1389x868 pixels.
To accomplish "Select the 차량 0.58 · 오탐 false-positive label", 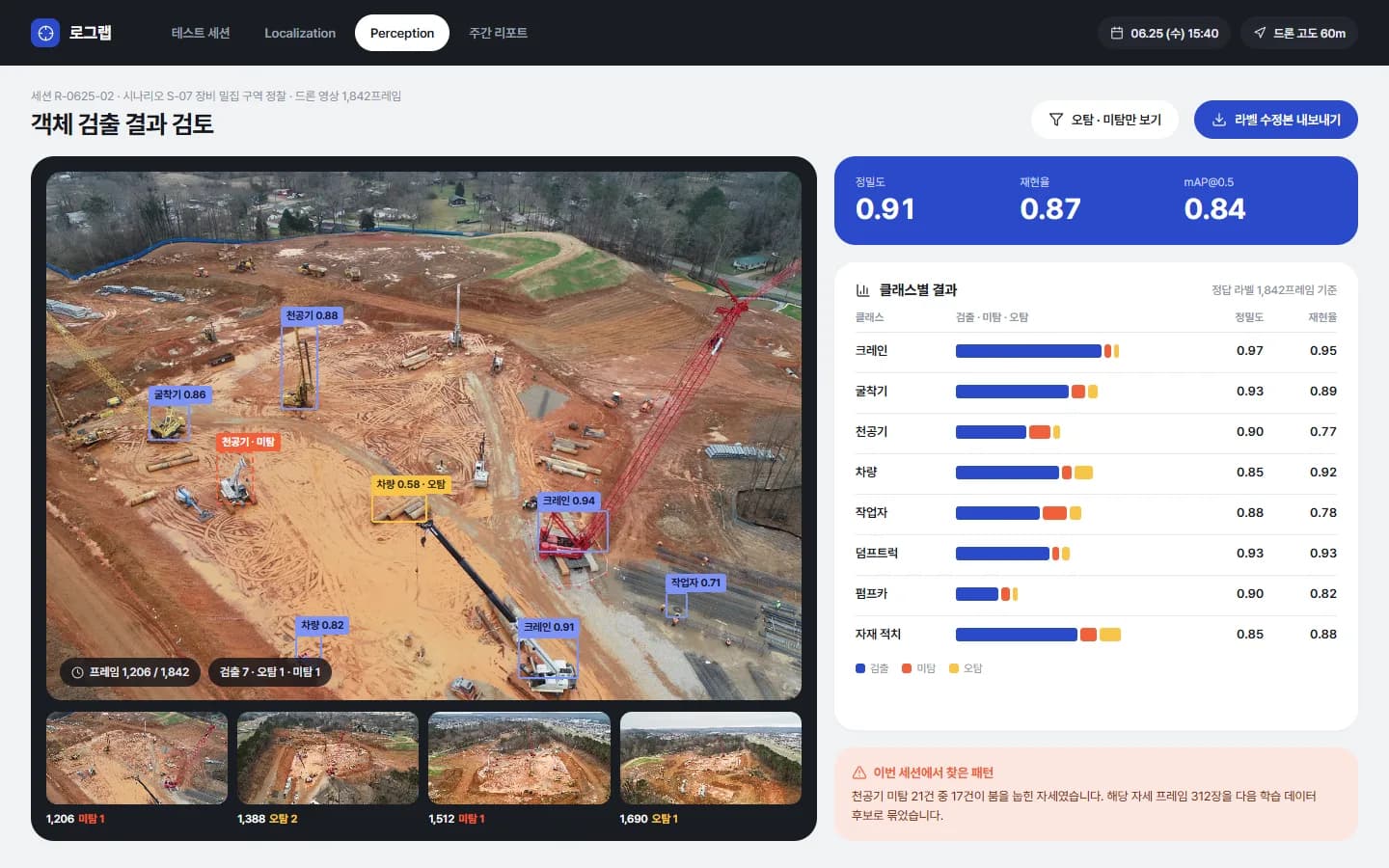I will coord(411,484).
